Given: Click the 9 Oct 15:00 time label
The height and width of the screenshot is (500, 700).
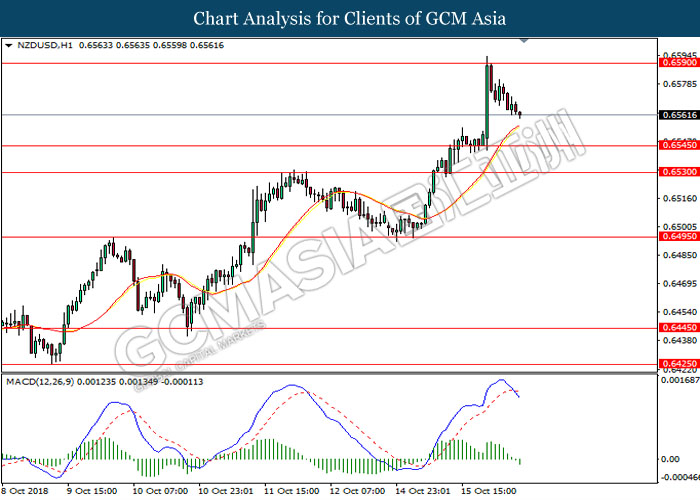Looking at the screenshot, I should (x=92, y=491).
